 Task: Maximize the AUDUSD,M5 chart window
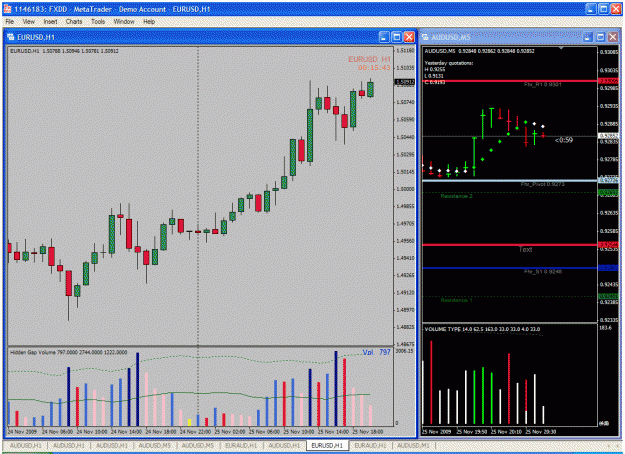[x=600, y=37]
